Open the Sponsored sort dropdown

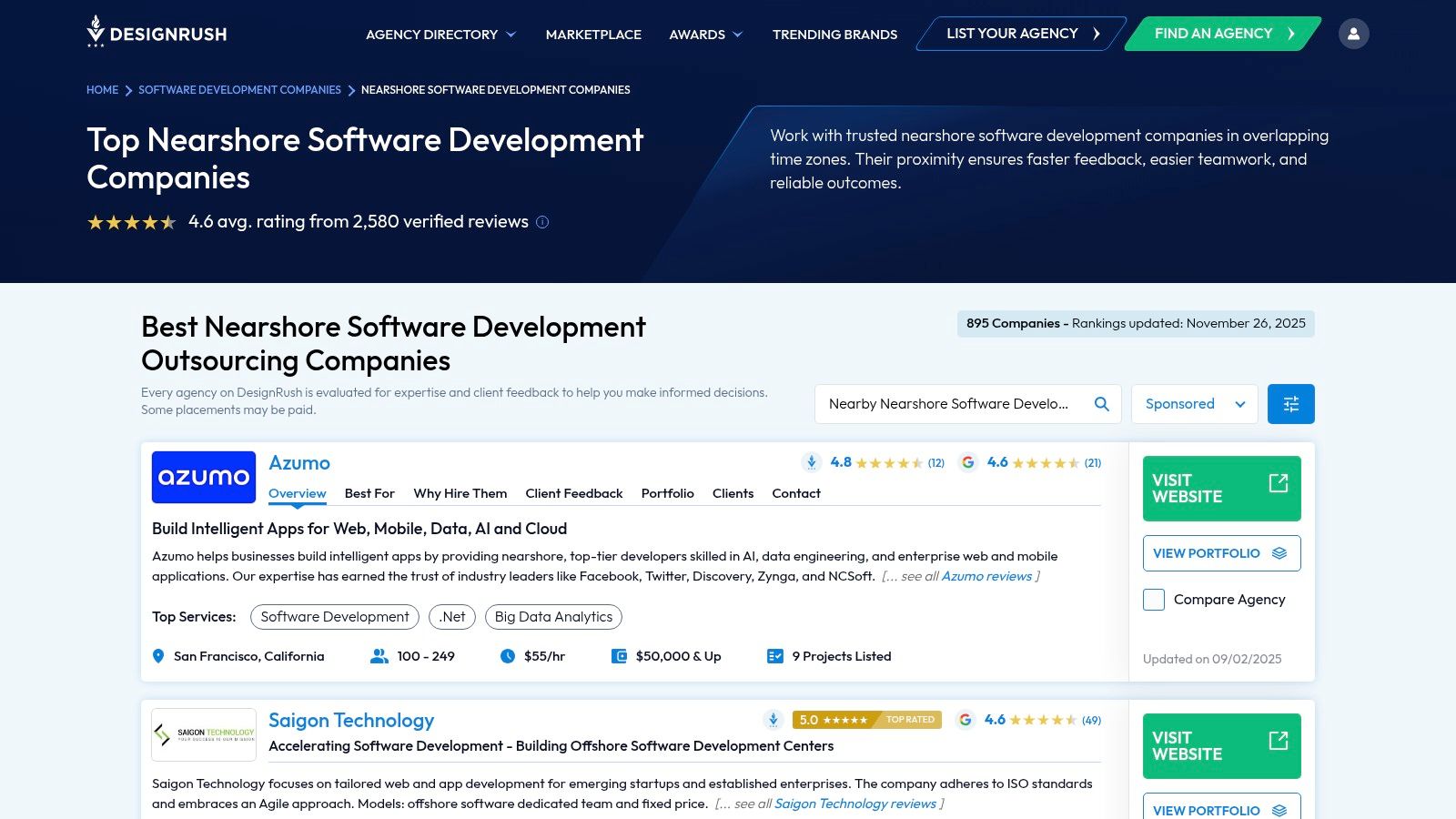[x=1194, y=404]
